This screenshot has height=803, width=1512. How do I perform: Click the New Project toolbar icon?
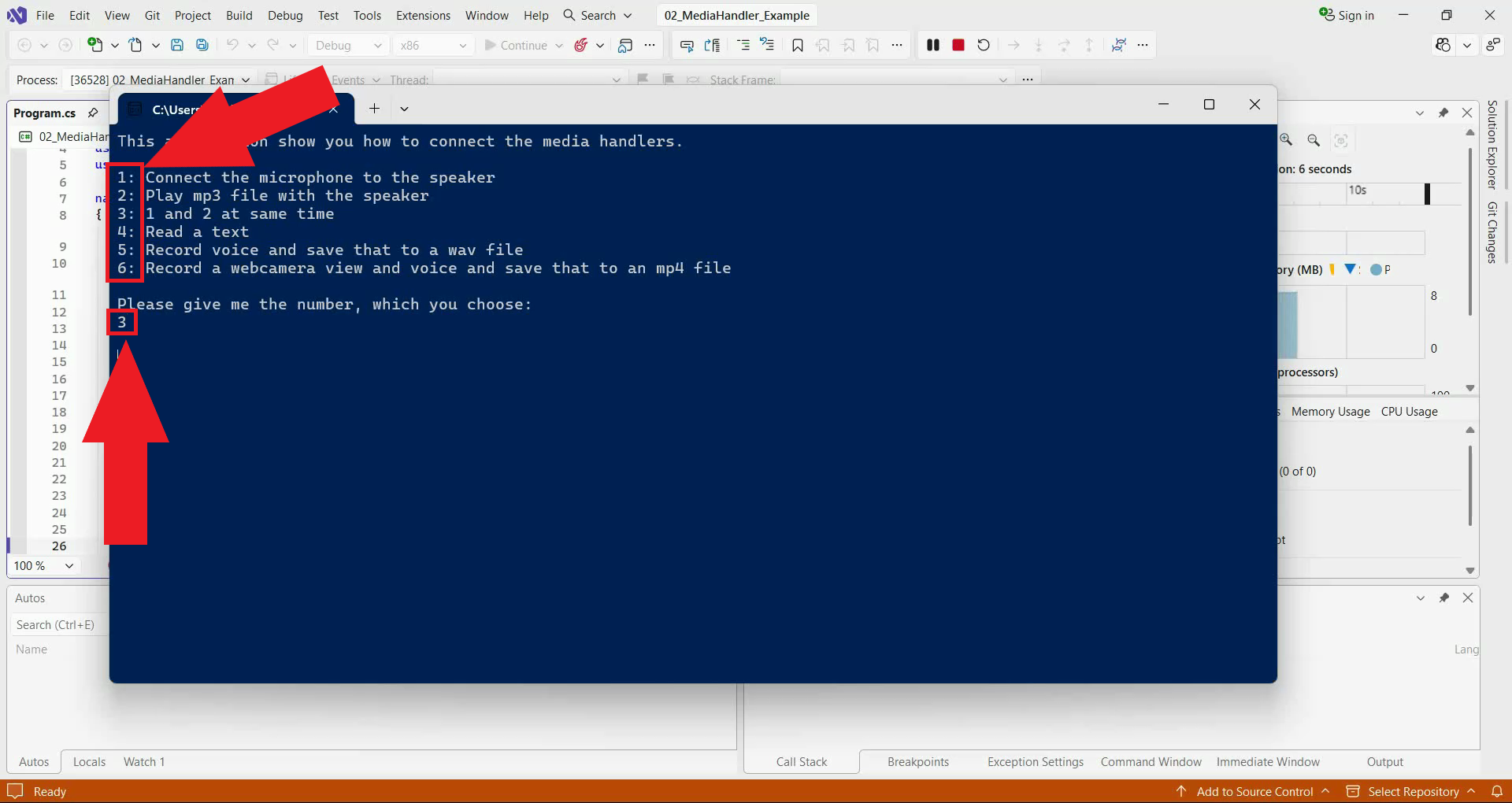[x=94, y=45]
